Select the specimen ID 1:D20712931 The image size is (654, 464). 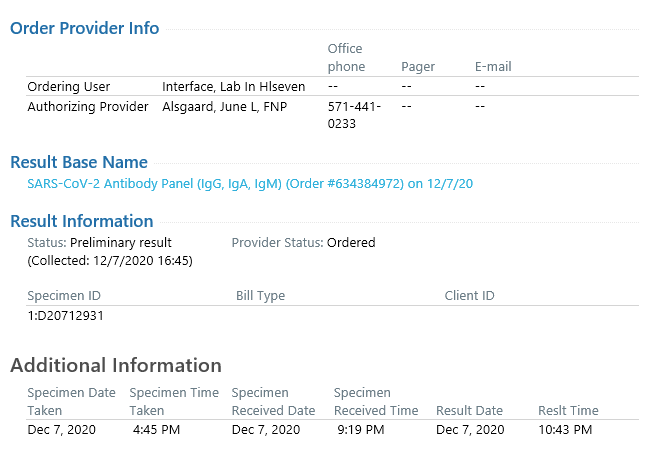pyautogui.click(x=65, y=315)
